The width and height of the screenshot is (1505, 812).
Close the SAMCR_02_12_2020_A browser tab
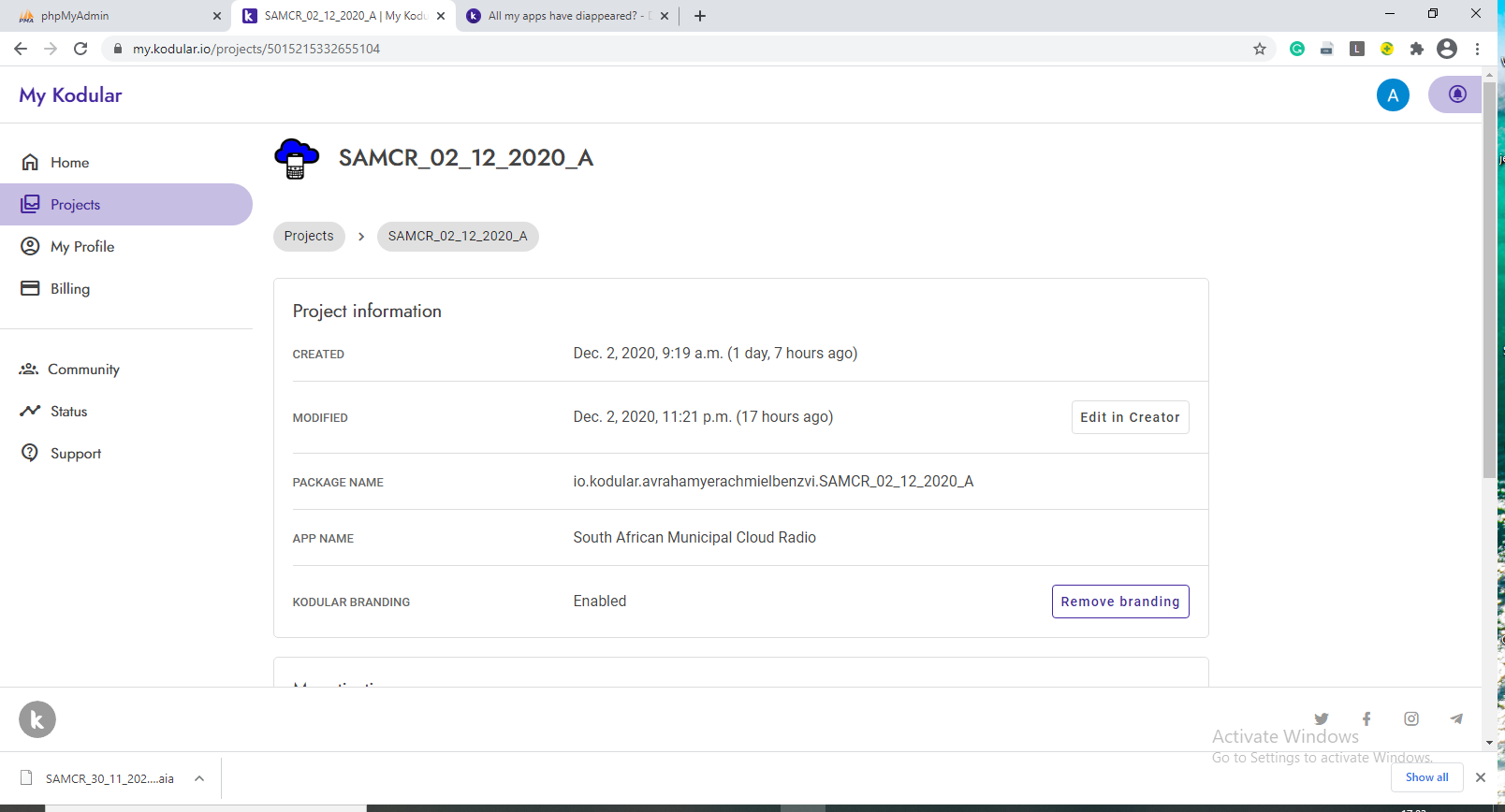tap(441, 16)
